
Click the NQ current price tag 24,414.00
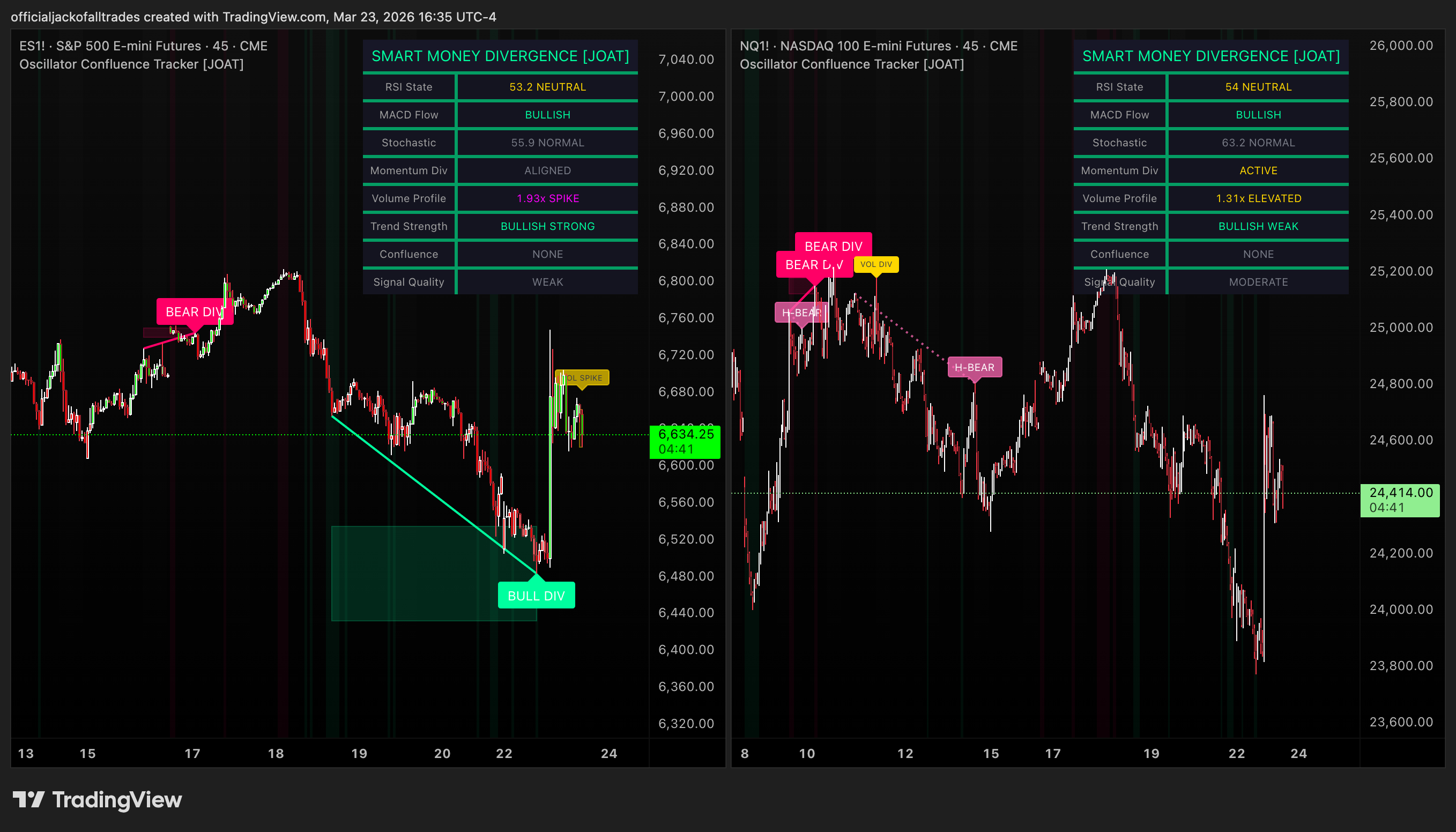[x=1400, y=500]
